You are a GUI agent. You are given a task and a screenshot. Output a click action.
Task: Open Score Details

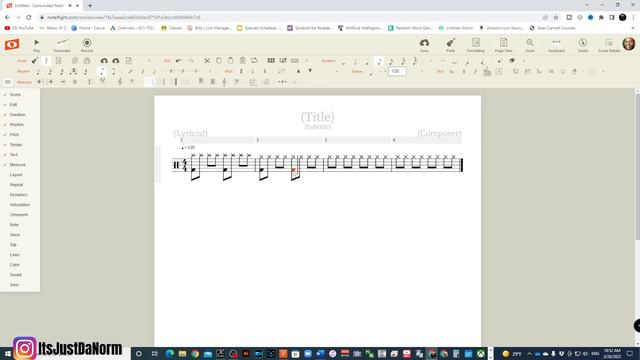[609, 45]
